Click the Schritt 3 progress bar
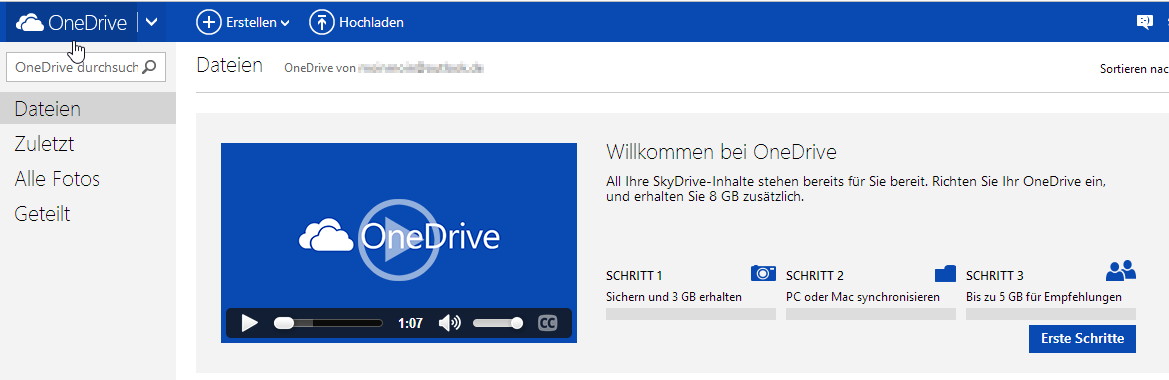The image size is (1169, 380). pos(1050,314)
